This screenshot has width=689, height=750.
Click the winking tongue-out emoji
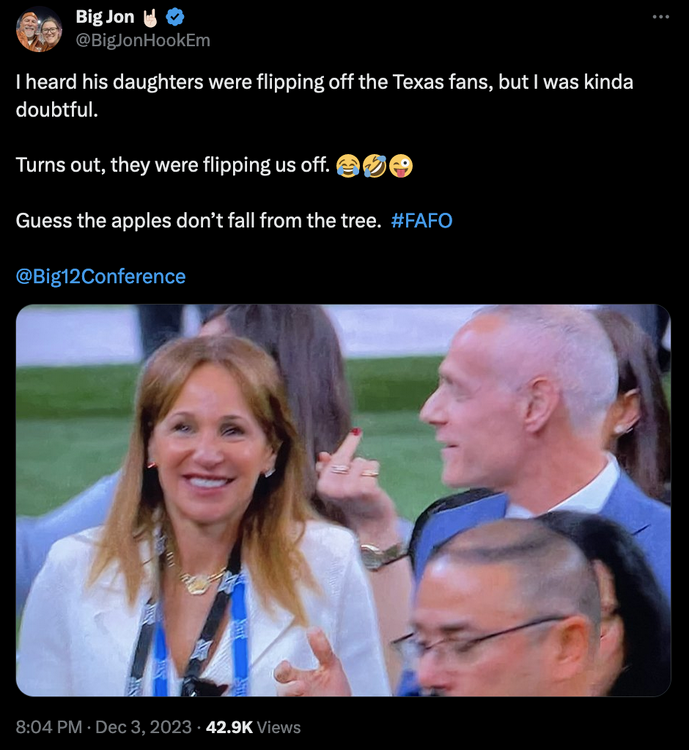400,165
